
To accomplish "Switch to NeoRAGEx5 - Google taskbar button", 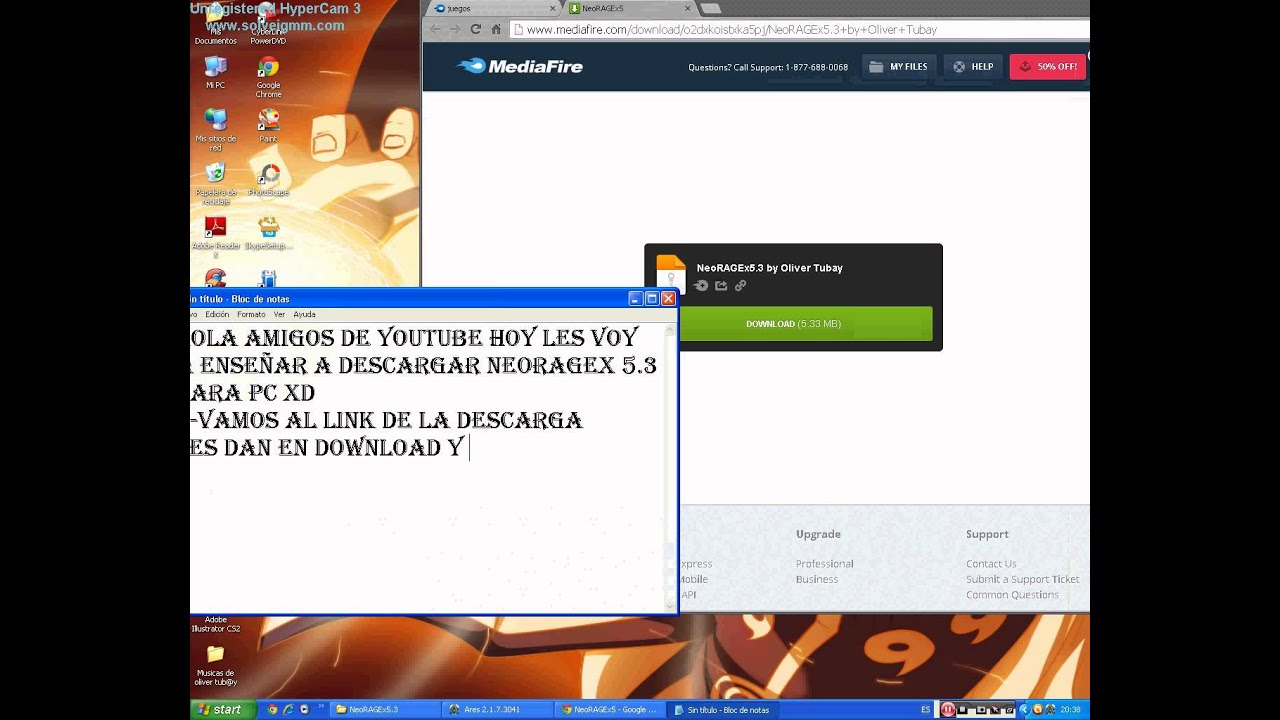I will coord(610,709).
